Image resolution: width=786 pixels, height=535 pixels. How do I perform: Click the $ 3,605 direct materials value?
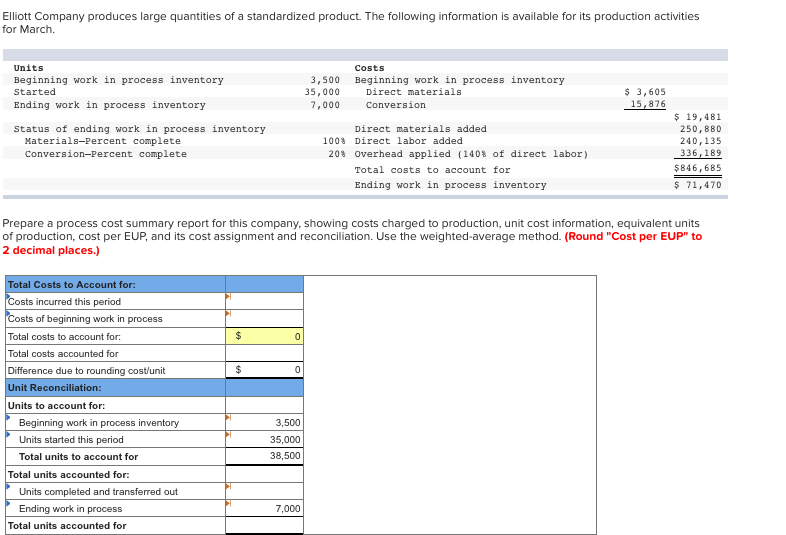(645, 92)
